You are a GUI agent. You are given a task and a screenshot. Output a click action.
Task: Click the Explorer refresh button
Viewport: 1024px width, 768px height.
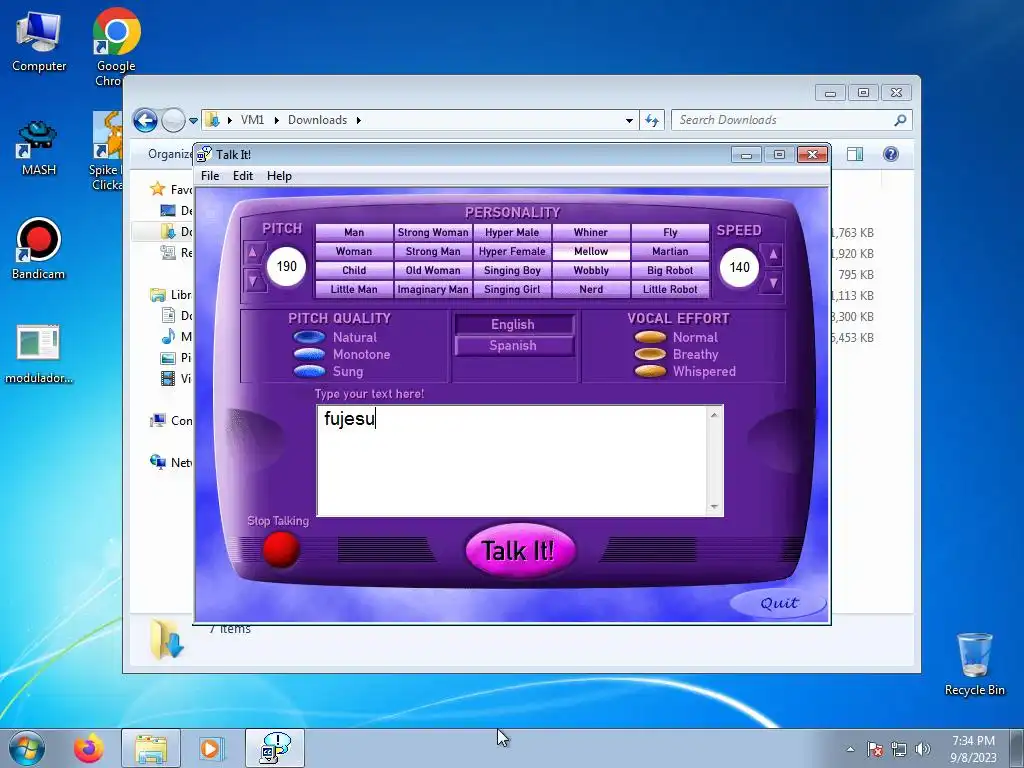click(652, 120)
